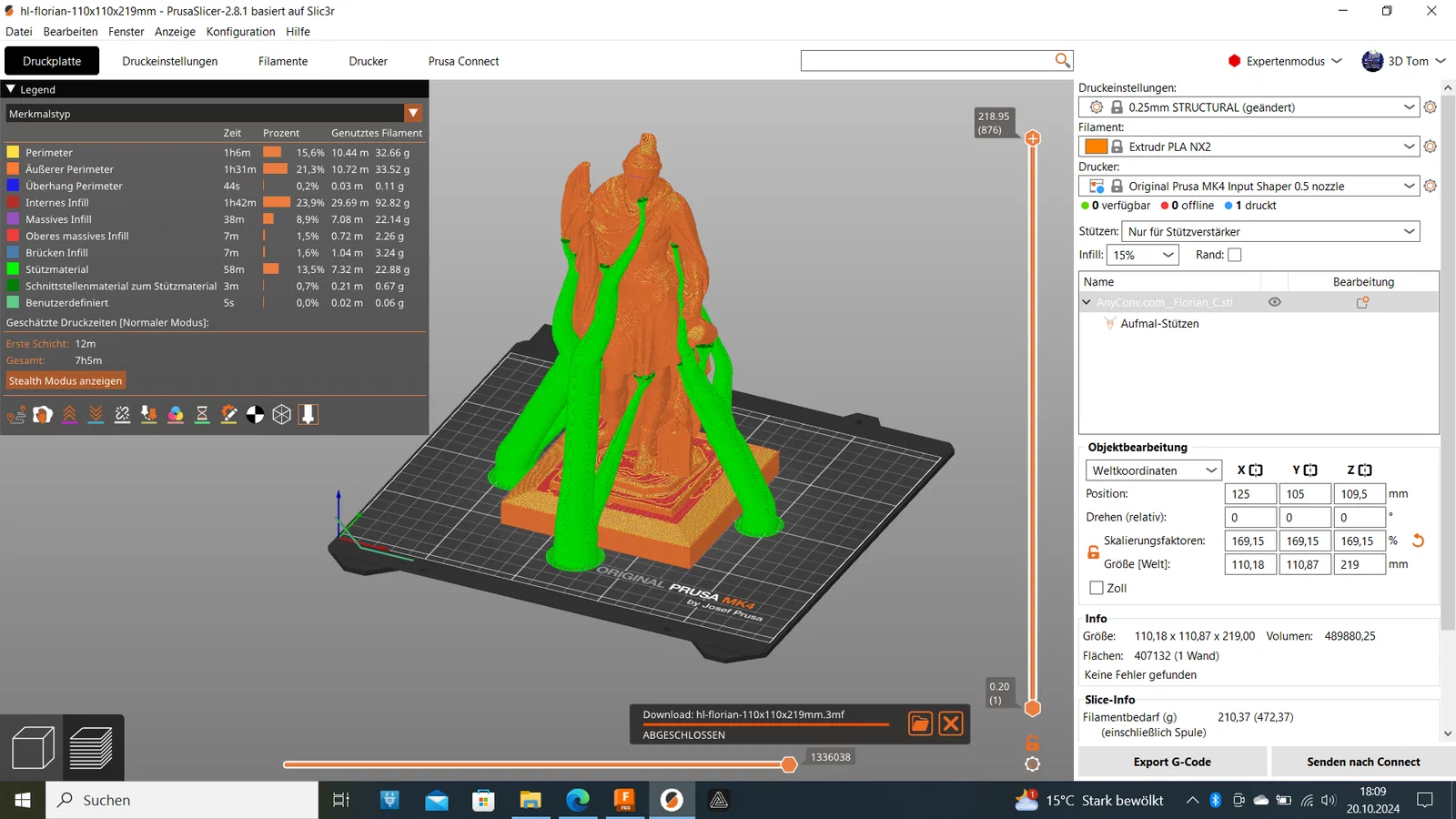Toggle the center of gravity marker icon
Viewport: 1456px width, 819px height.
point(256,415)
